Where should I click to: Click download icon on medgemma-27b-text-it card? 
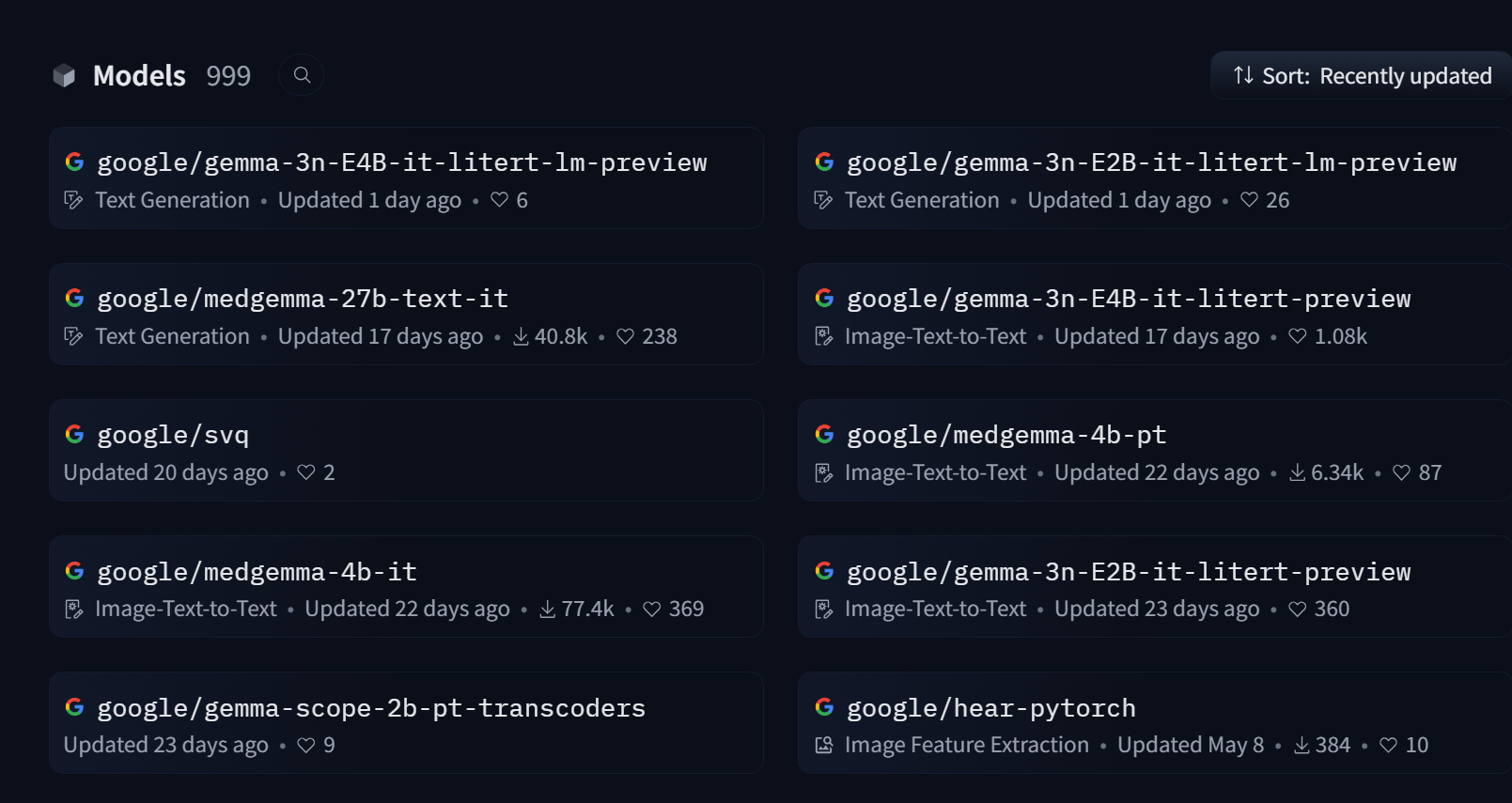(521, 336)
